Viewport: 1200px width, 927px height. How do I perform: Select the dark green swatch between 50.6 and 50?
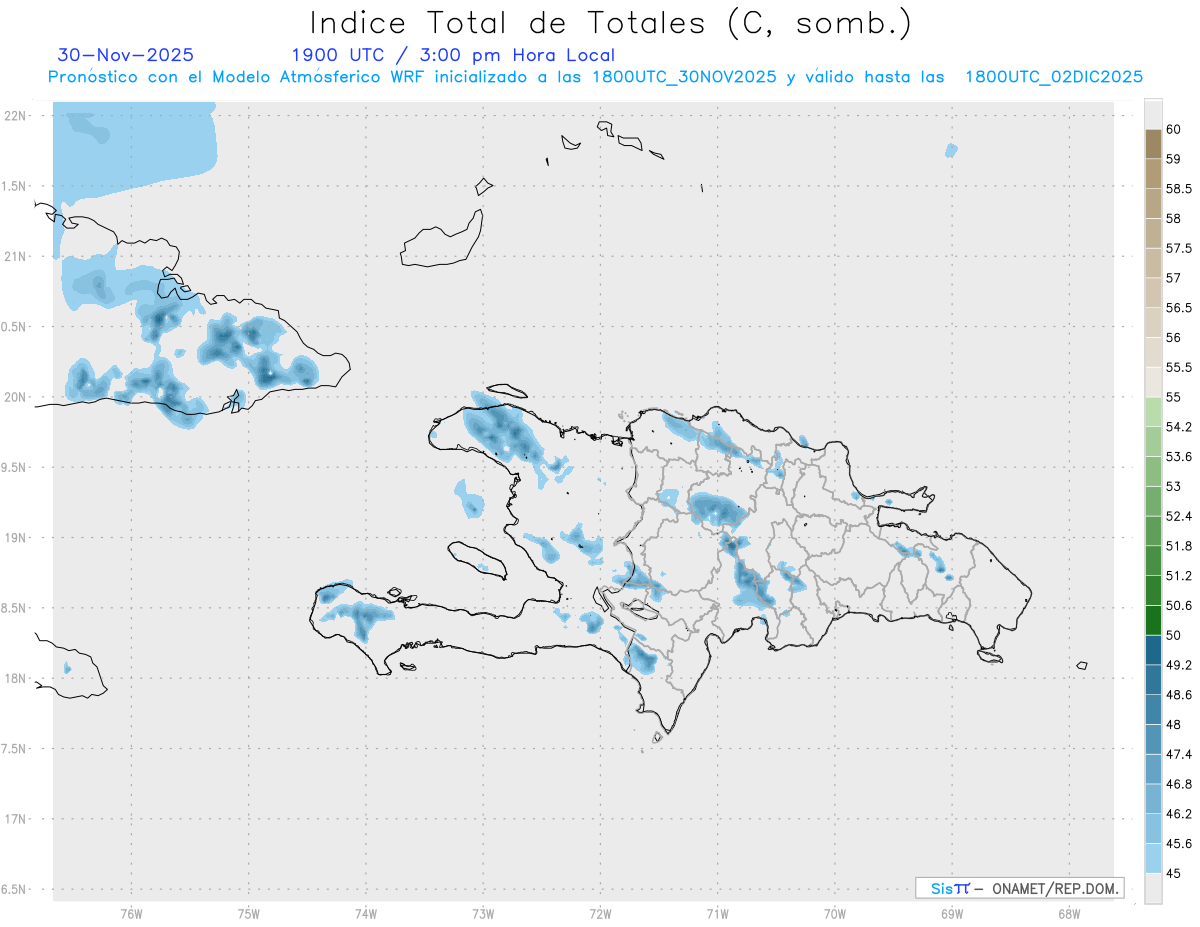[x=1153, y=620]
